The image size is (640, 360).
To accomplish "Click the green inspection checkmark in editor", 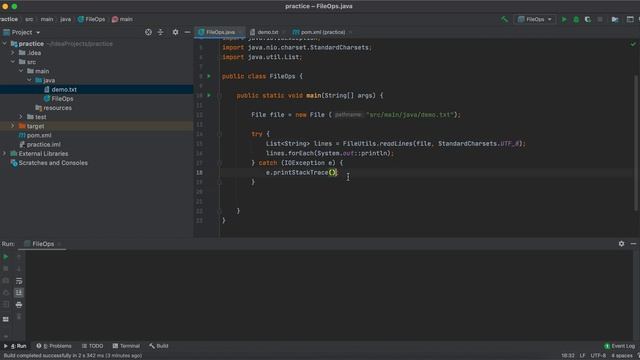I will 633,44.
